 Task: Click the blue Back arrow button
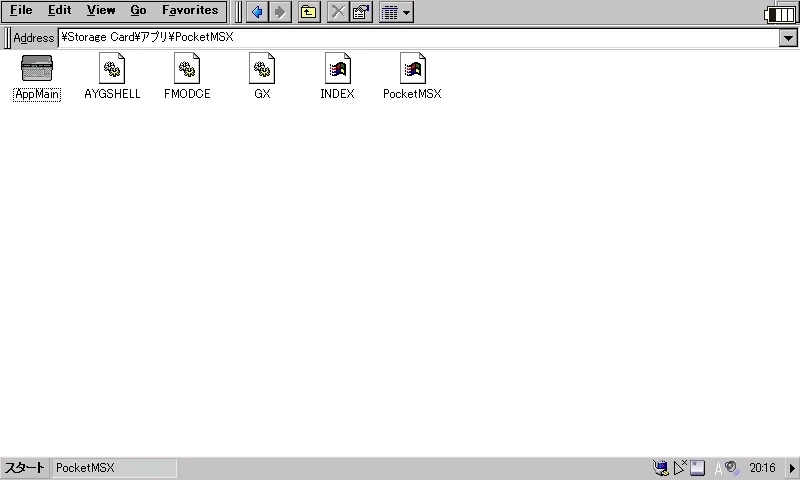[258, 12]
